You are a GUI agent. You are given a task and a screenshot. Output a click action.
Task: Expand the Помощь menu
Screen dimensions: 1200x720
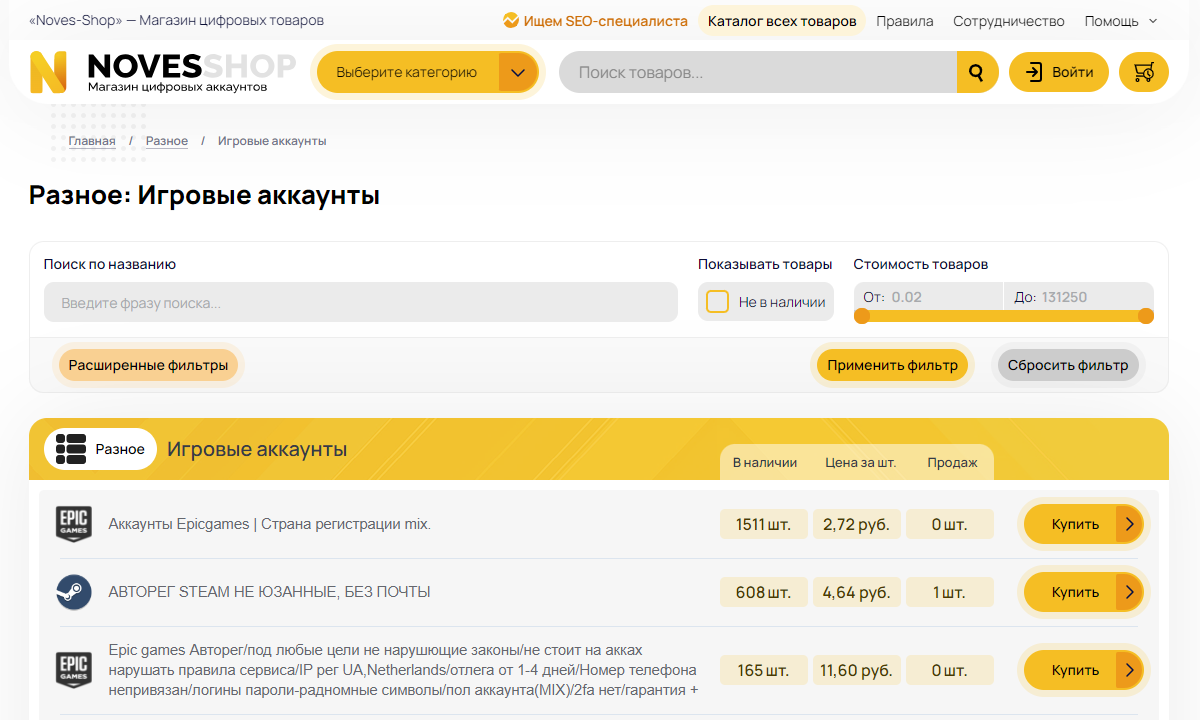coord(1121,20)
